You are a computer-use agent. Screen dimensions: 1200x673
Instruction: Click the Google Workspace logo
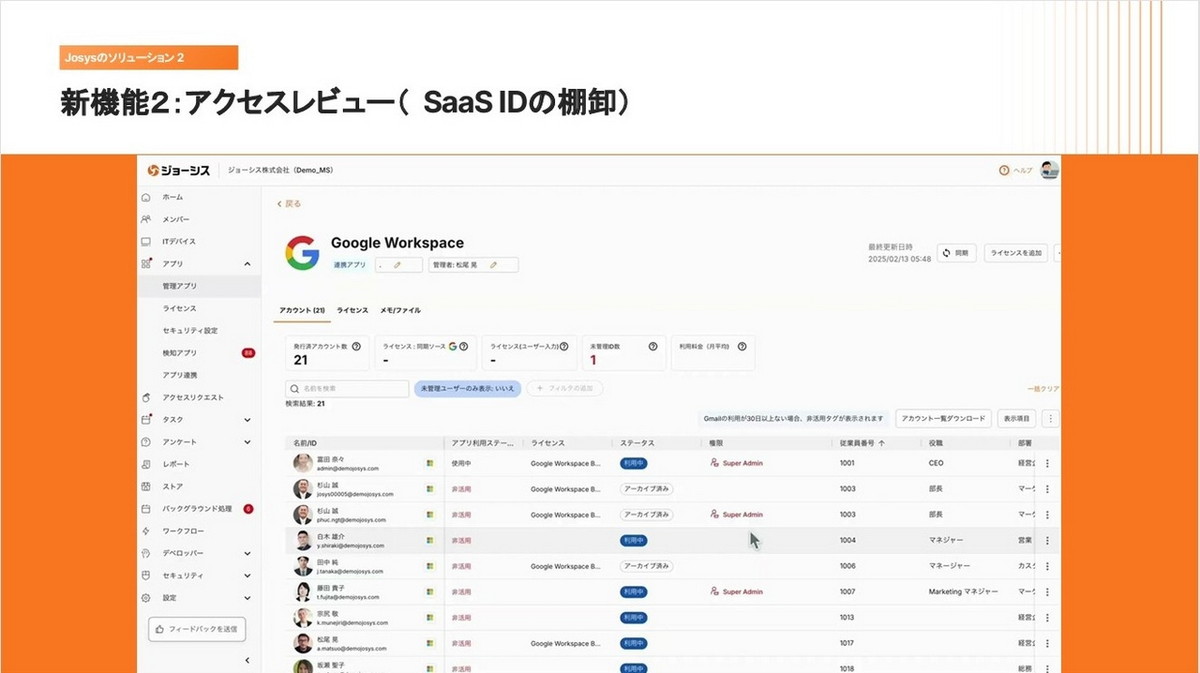point(302,253)
